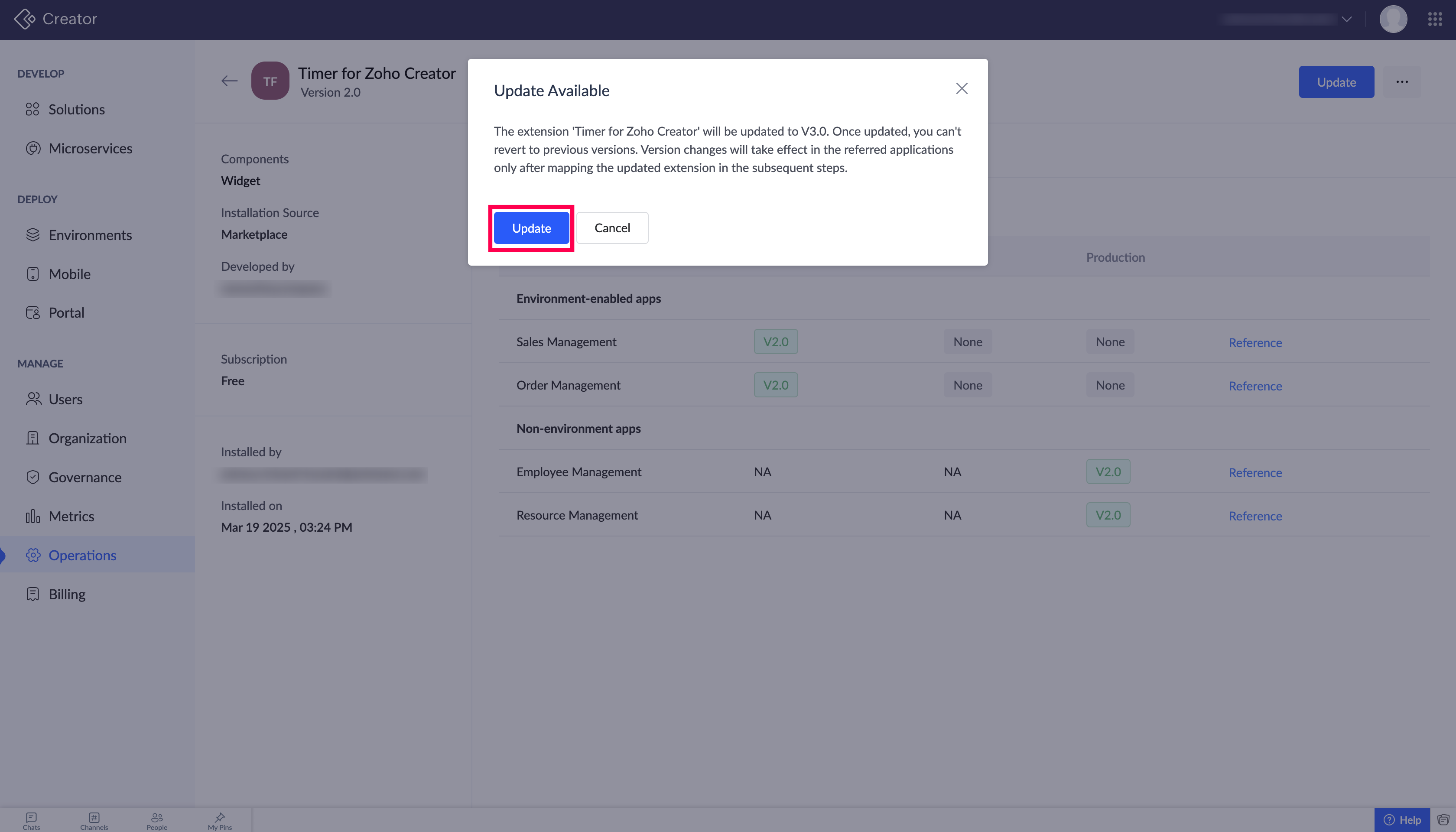Open the Metrics section
This screenshot has width=1456, height=832.
click(71, 516)
